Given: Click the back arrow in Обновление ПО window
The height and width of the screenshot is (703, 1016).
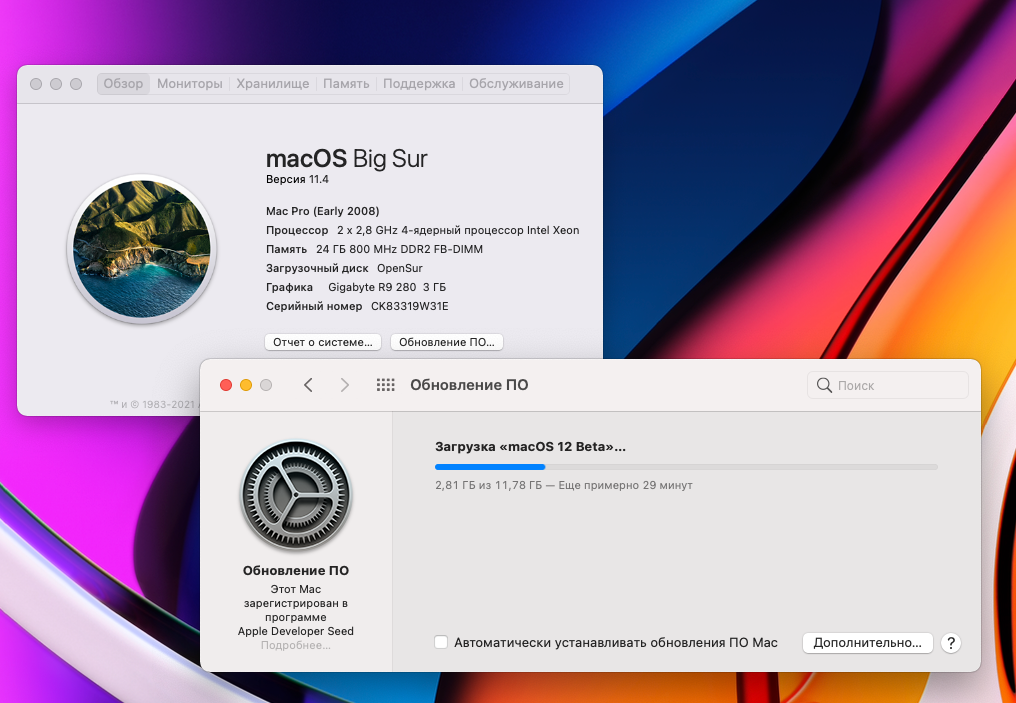Looking at the screenshot, I should [x=308, y=385].
